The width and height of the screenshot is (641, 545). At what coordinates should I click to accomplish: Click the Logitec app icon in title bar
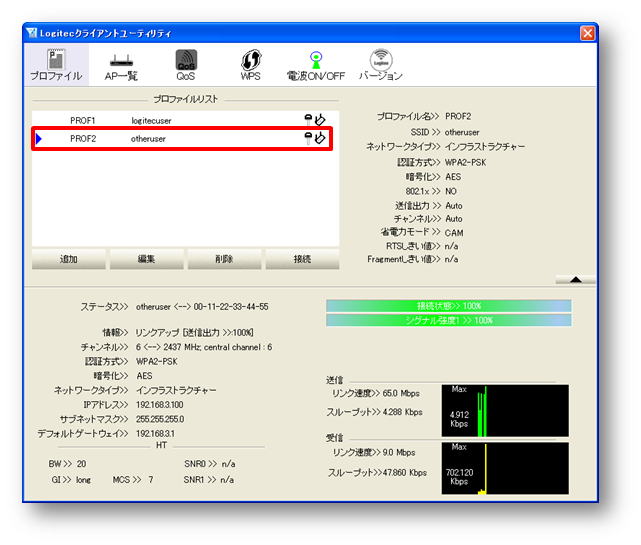[x=31, y=33]
